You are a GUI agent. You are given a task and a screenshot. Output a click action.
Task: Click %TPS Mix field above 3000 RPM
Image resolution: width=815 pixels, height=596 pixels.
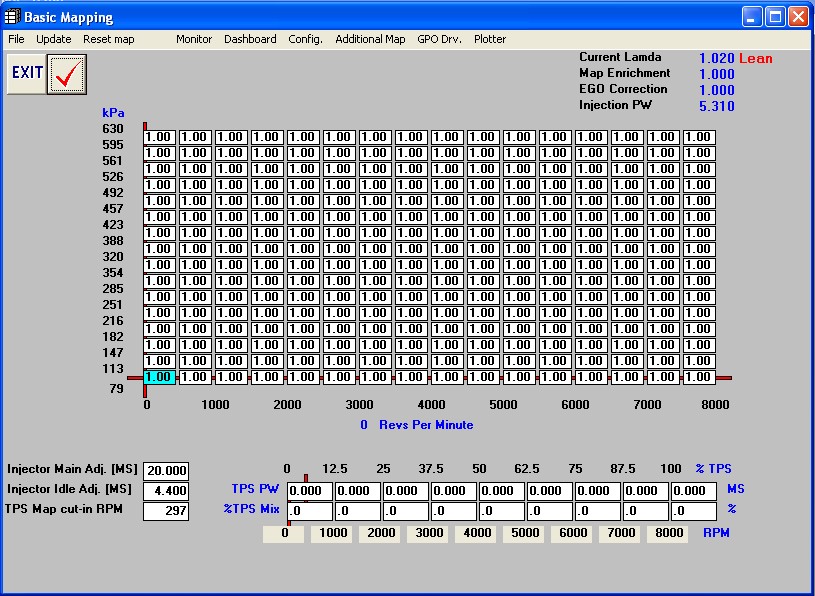453,511
